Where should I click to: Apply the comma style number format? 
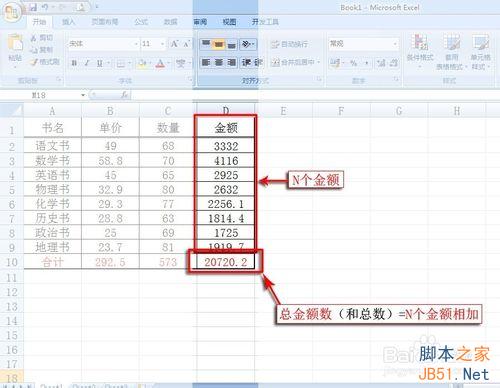coord(367,63)
